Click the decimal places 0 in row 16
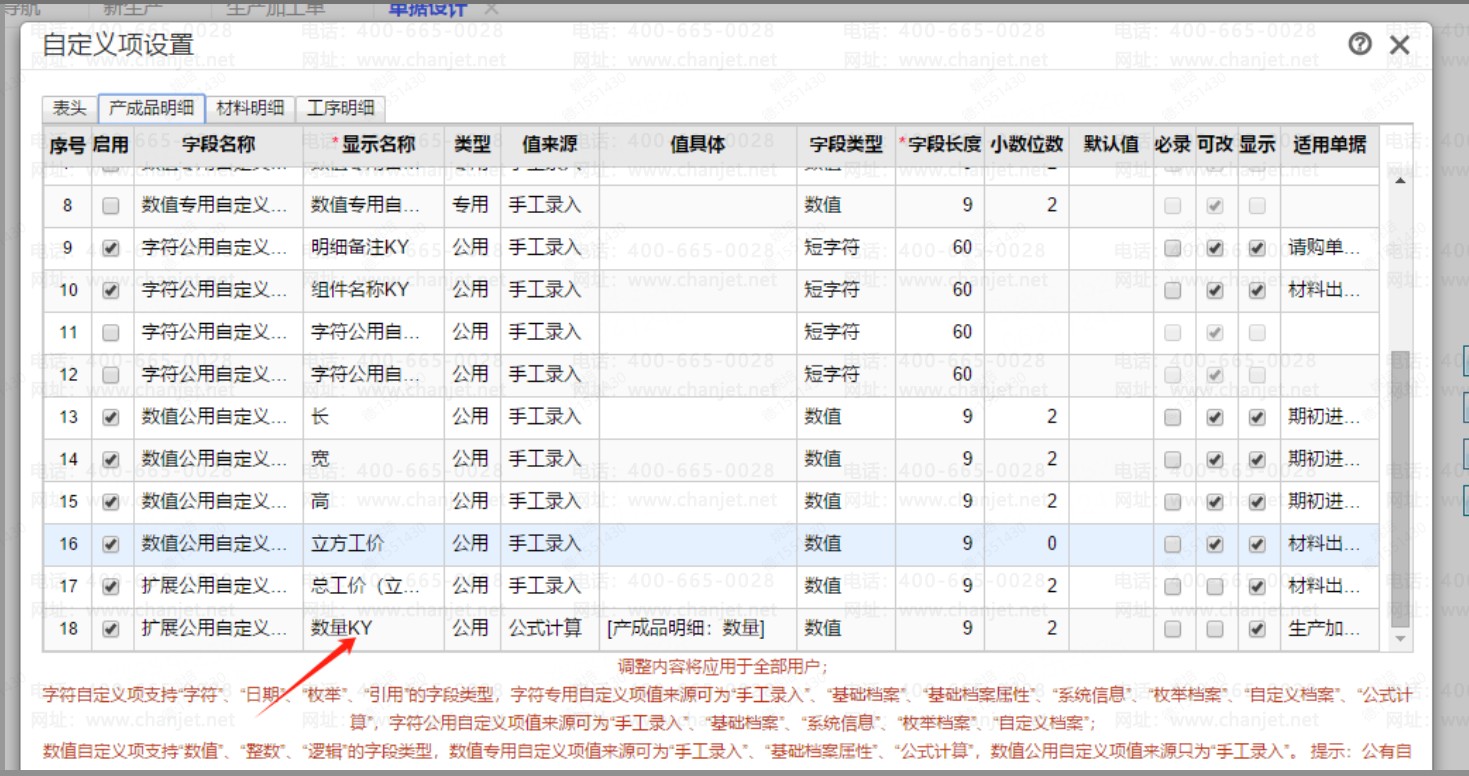This screenshot has width=1469, height=776. [x=1027, y=544]
